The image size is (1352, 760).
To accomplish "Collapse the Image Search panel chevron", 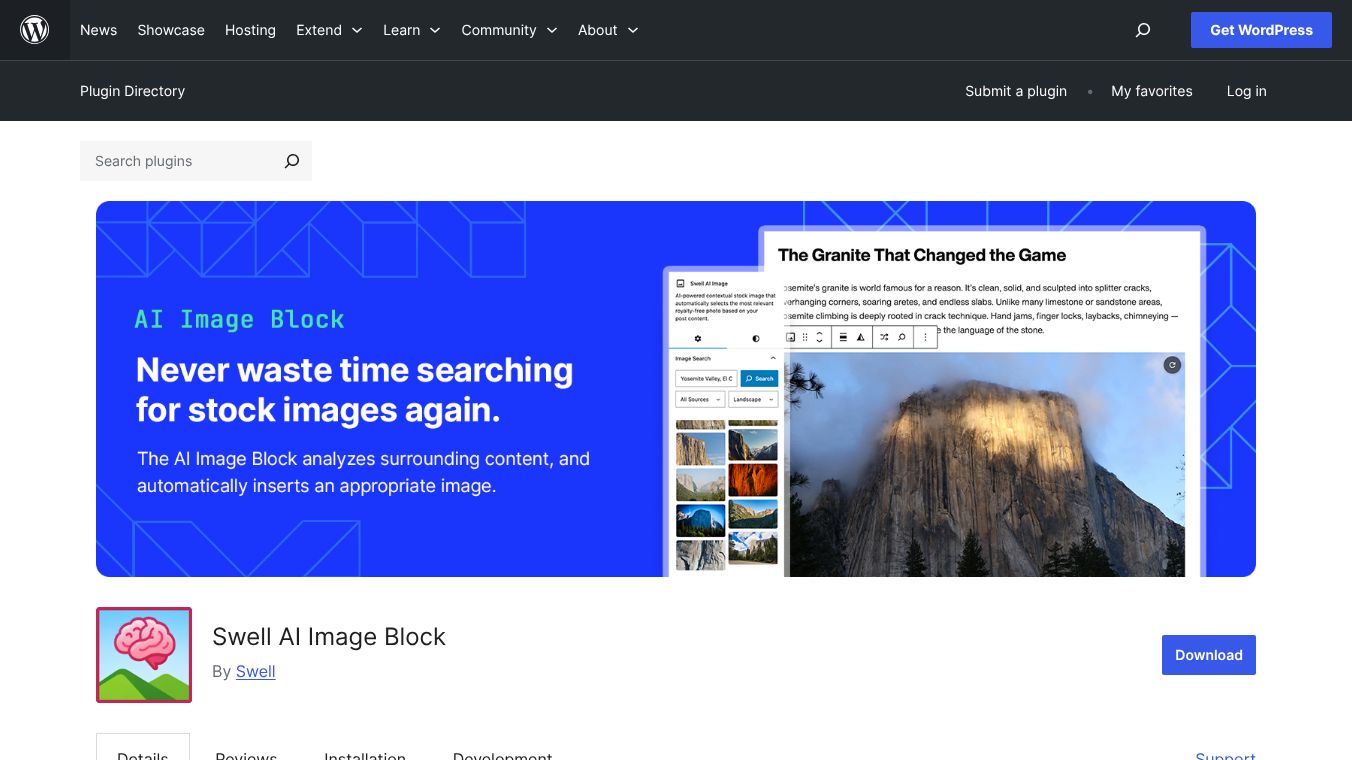I will (773, 358).
